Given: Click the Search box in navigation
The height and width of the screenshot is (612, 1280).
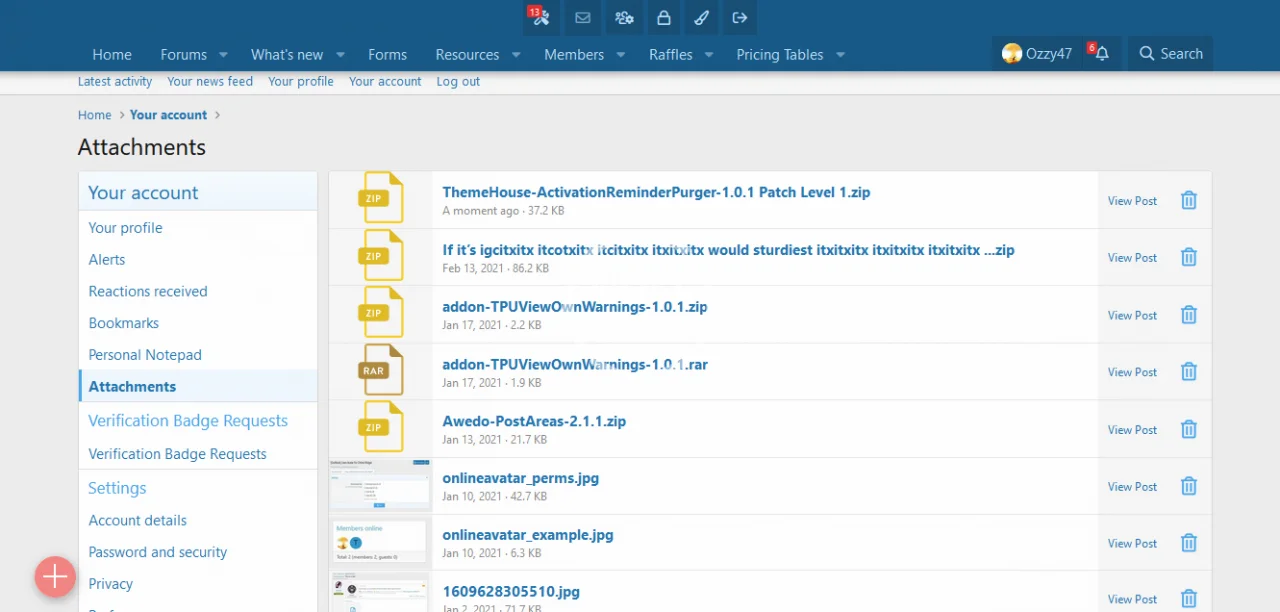Looking at the screenshot, I should coord(1170,54).
